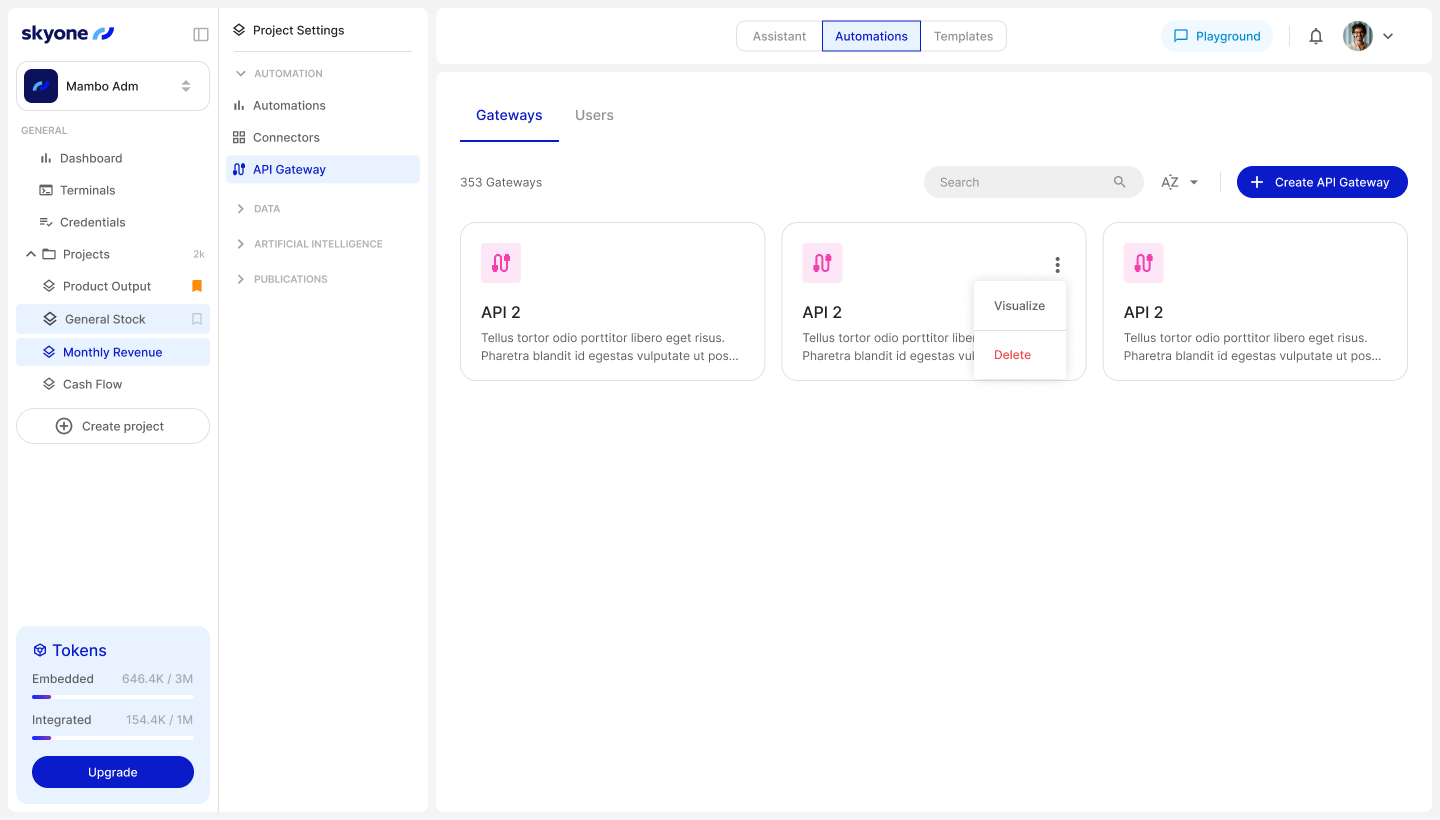The image size is (1440, 820).
Task: Click the three-dot menu on API card
Action: (x=1057, y=265)
